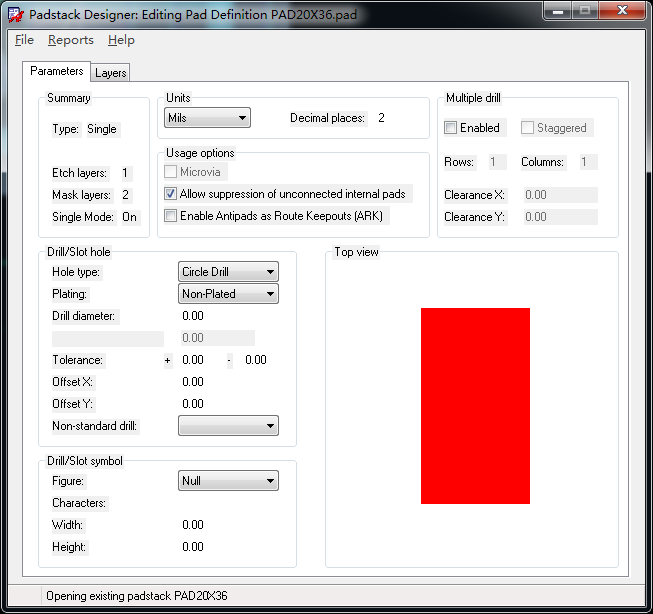This screenshot has width=653, height=614.
Task: Open the Help menu
Action: click(x=121, y=40)
